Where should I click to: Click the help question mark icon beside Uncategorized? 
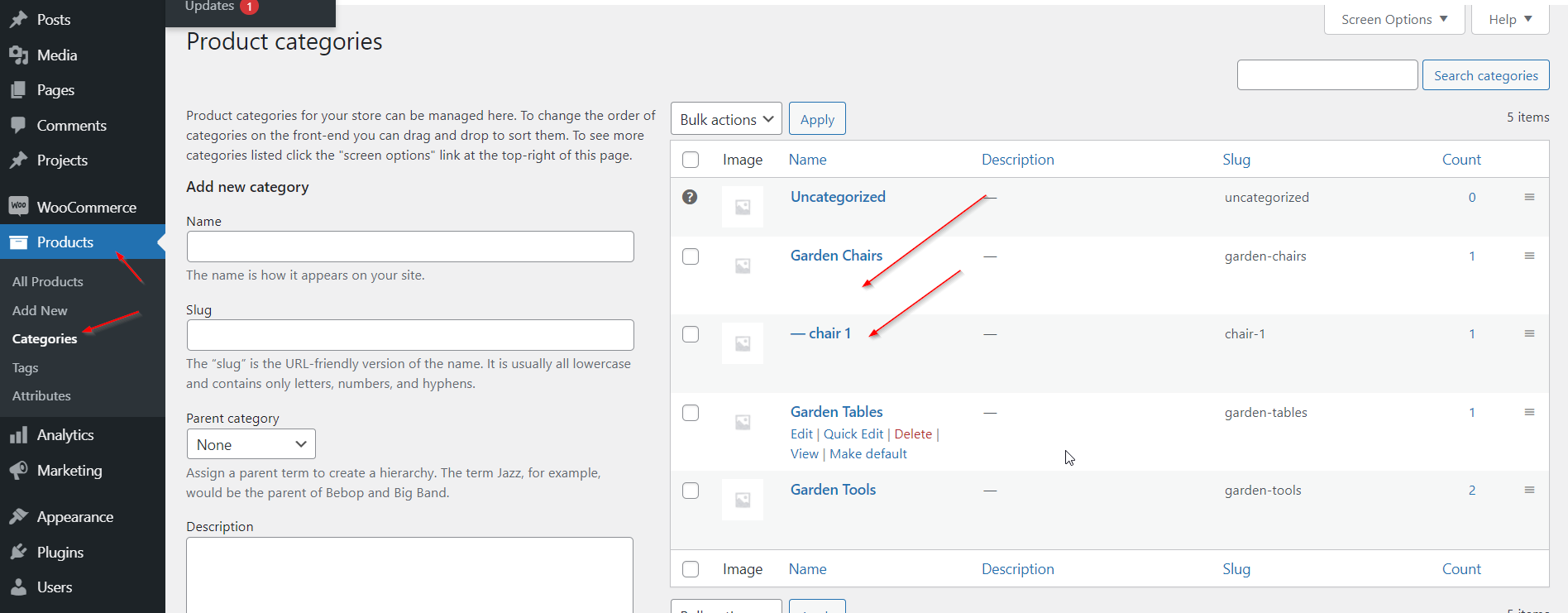(x=690, y=197)
